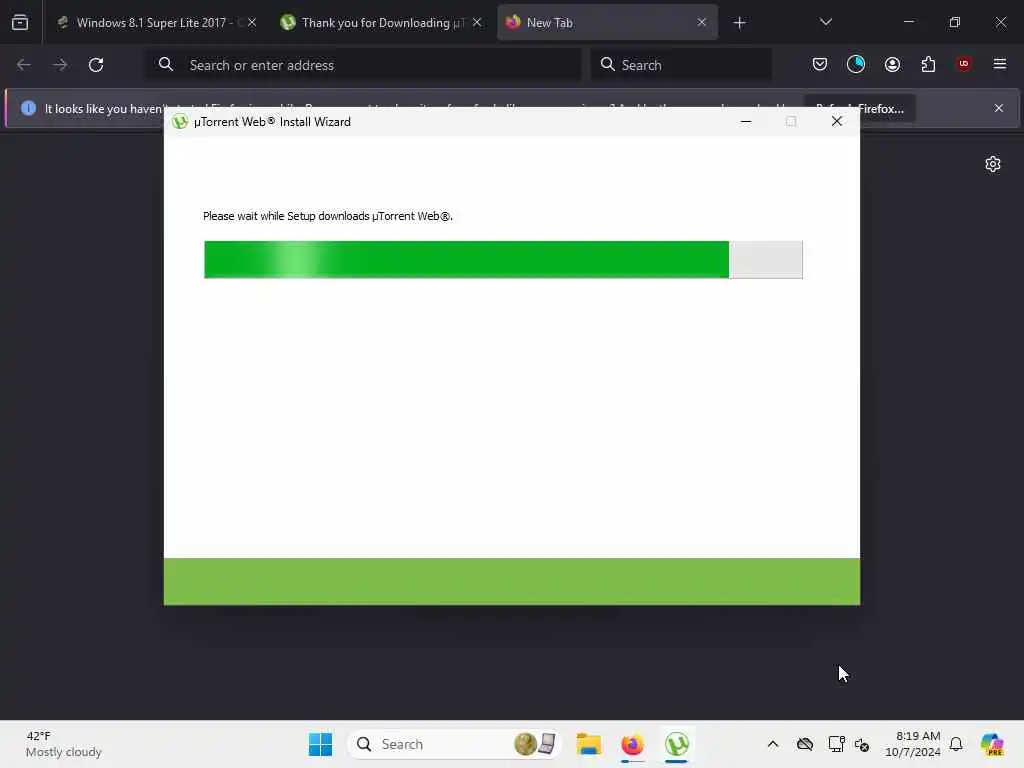Open Firefox application hamburger menu
This screenshot has height=768, width=1024.
(1000, 64)
